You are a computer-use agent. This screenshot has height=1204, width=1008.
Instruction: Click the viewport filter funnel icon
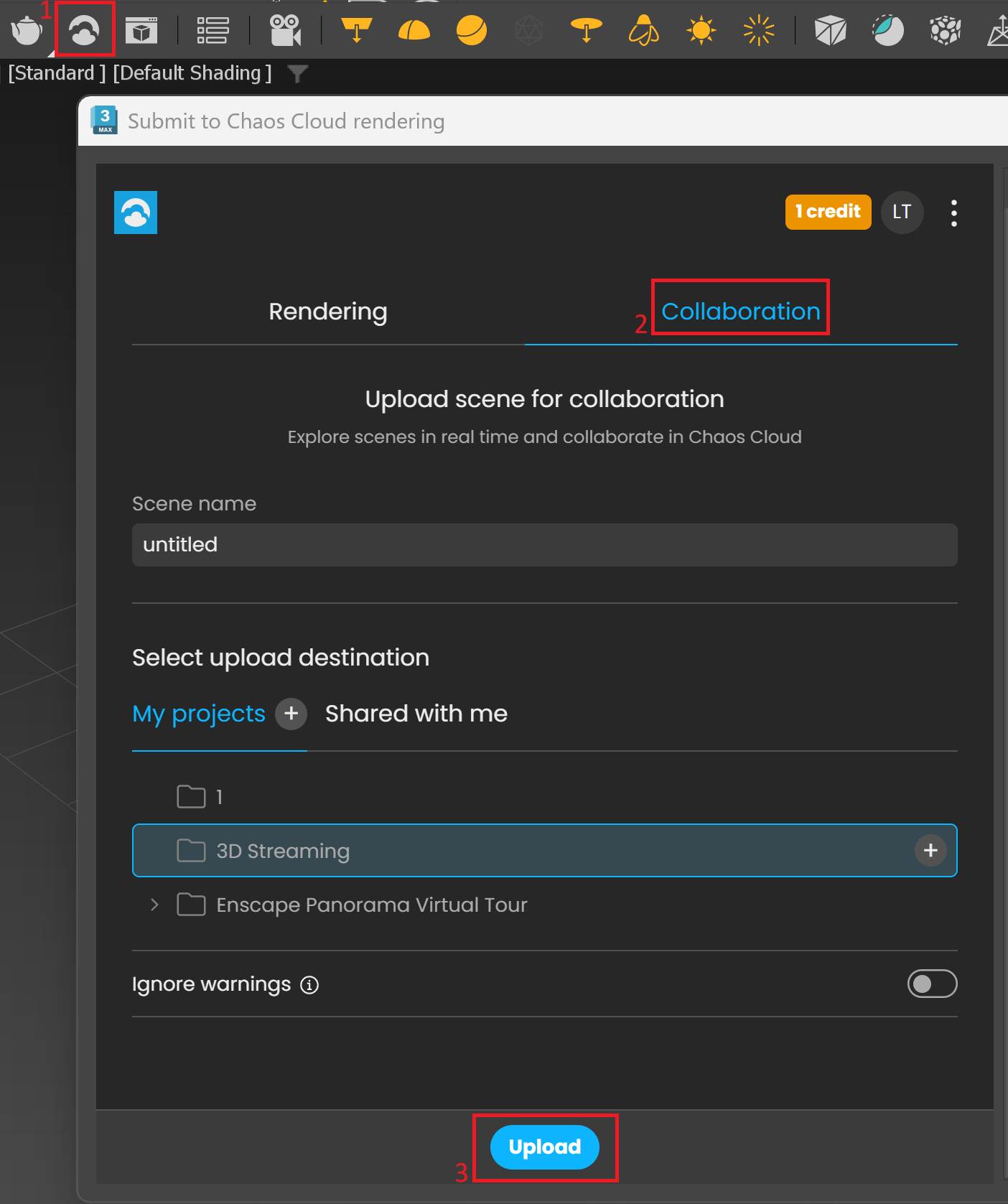297,73
